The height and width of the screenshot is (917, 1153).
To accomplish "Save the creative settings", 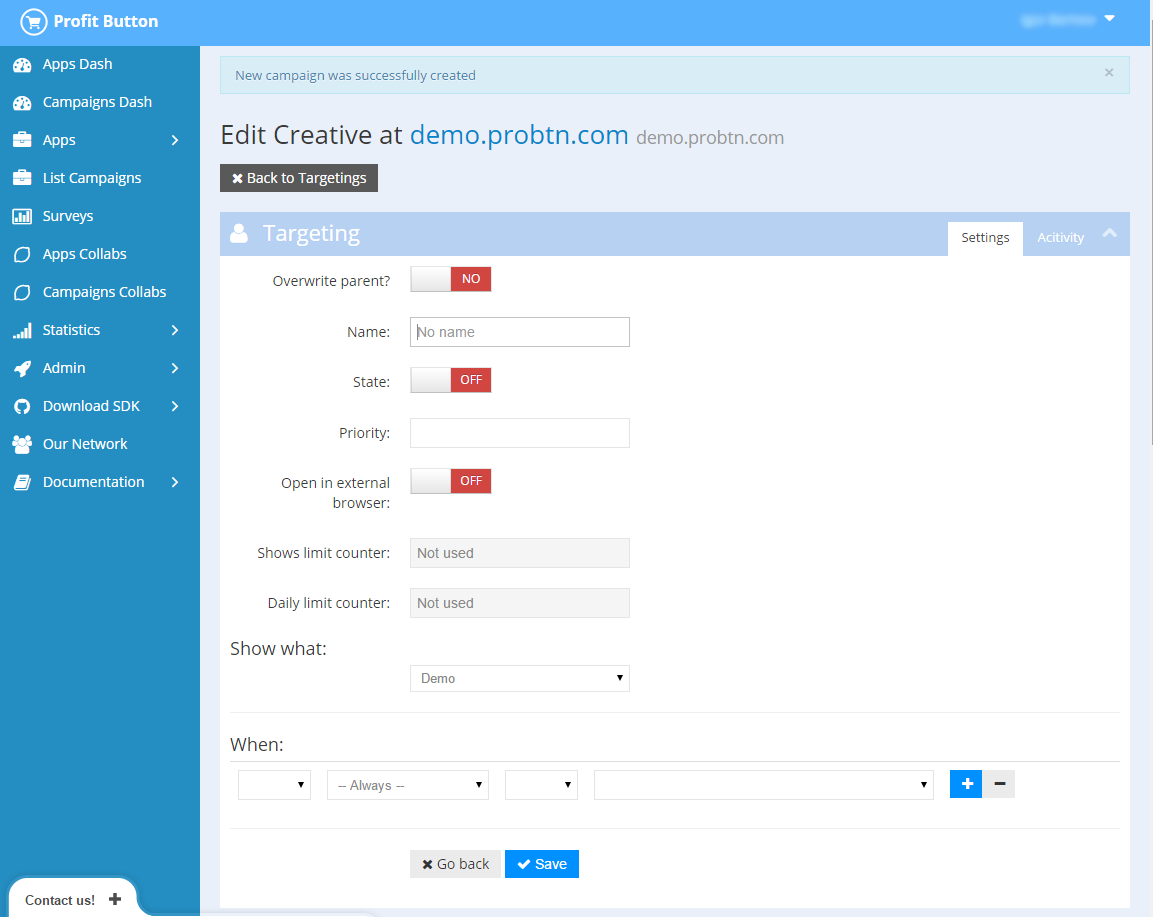I will [x=542, y=864].
